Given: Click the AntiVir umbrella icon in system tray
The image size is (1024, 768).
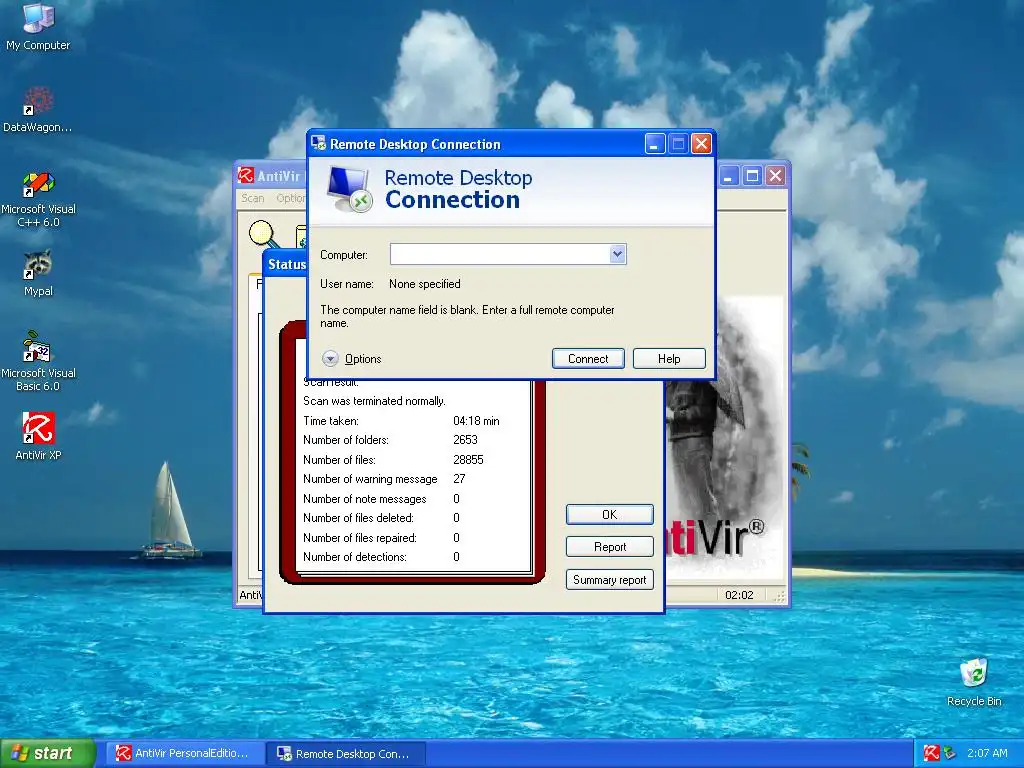Looking at the screenshot, I should [x=931, y=753].
